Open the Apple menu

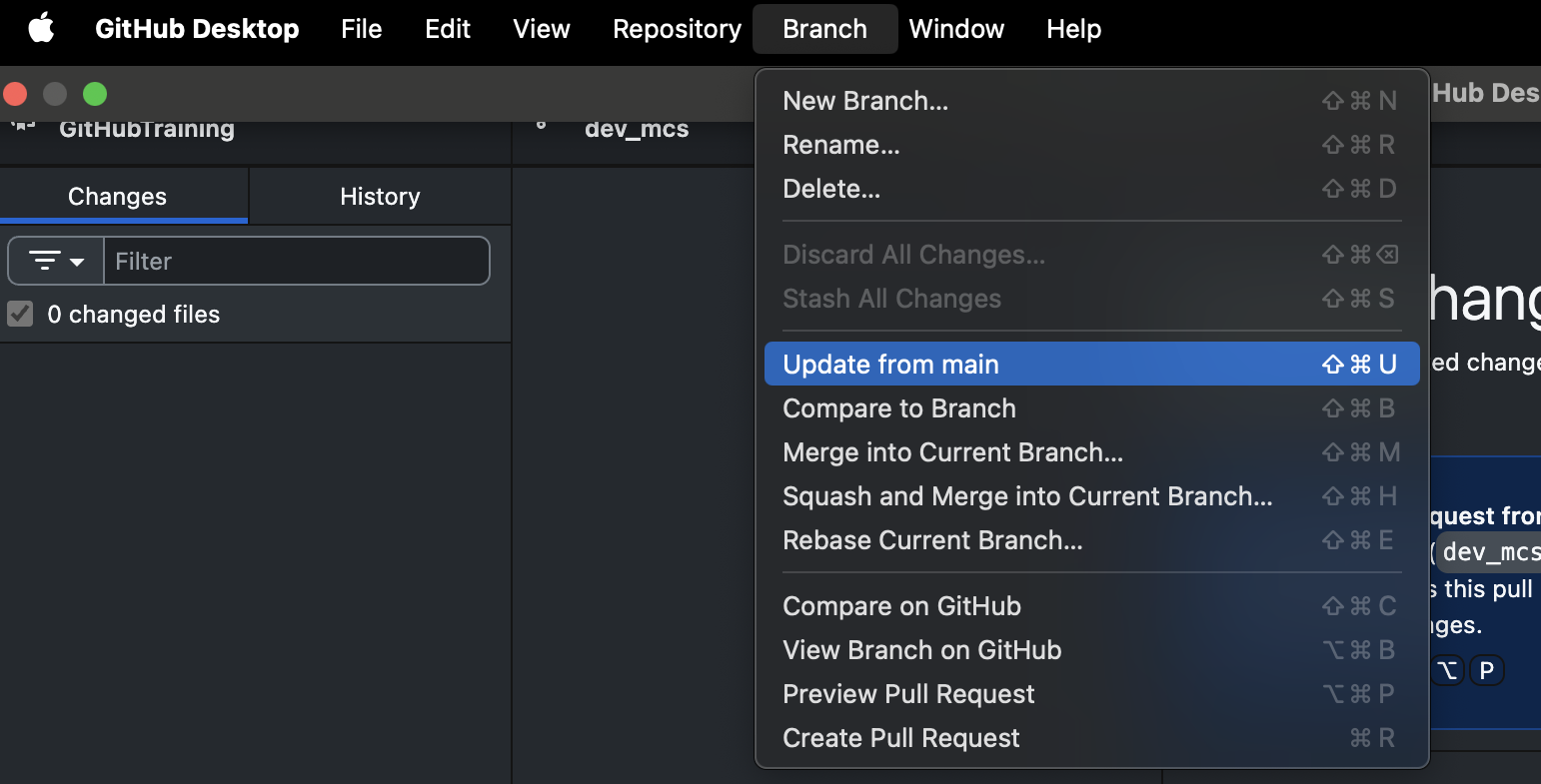coord(41,29)
